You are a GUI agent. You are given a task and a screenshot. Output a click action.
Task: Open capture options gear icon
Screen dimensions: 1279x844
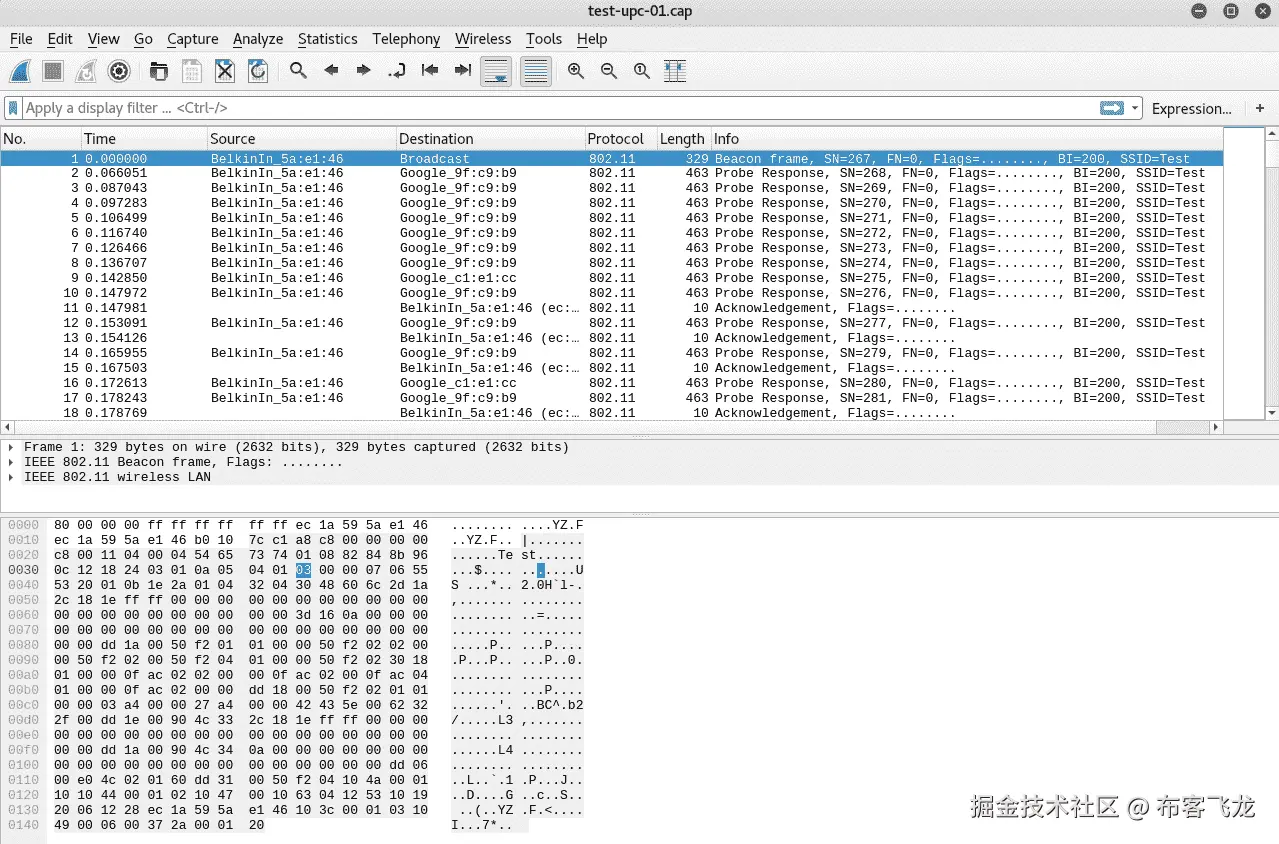tap(119, 71)
